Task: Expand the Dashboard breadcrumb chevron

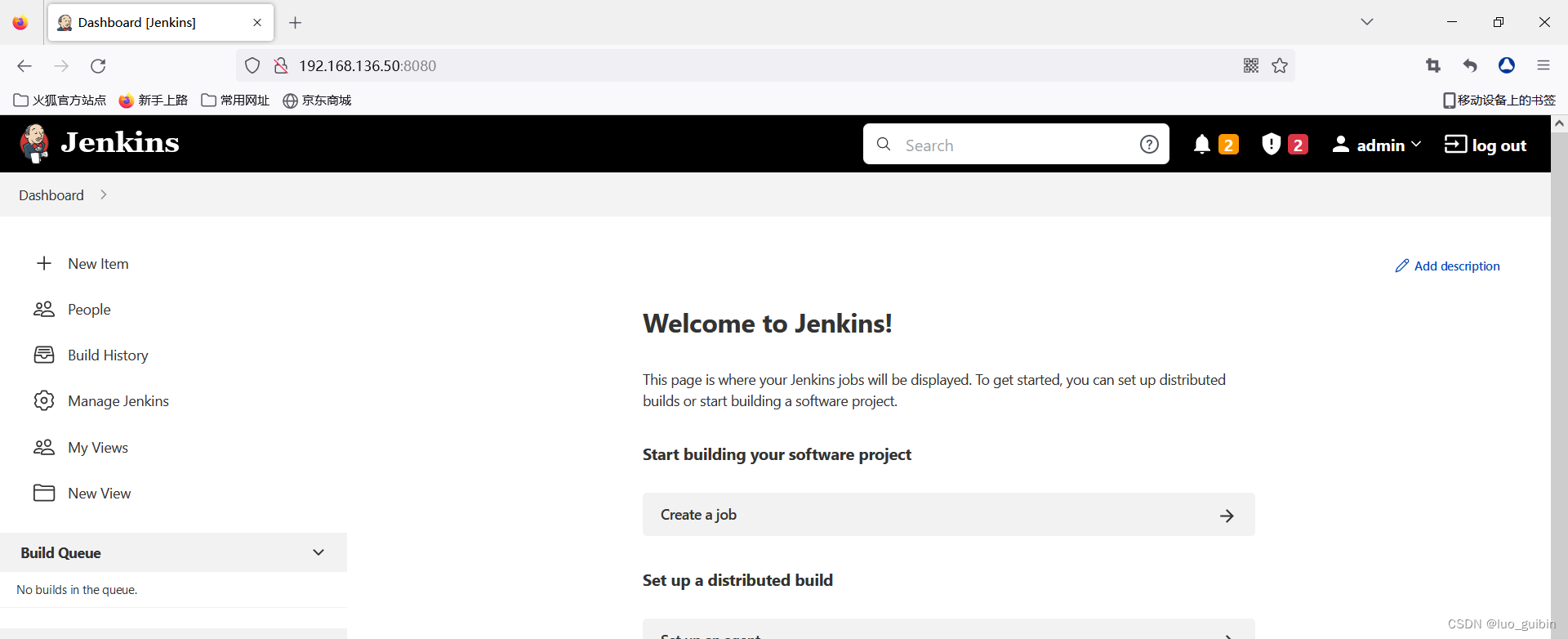Action: click(104, 194)
